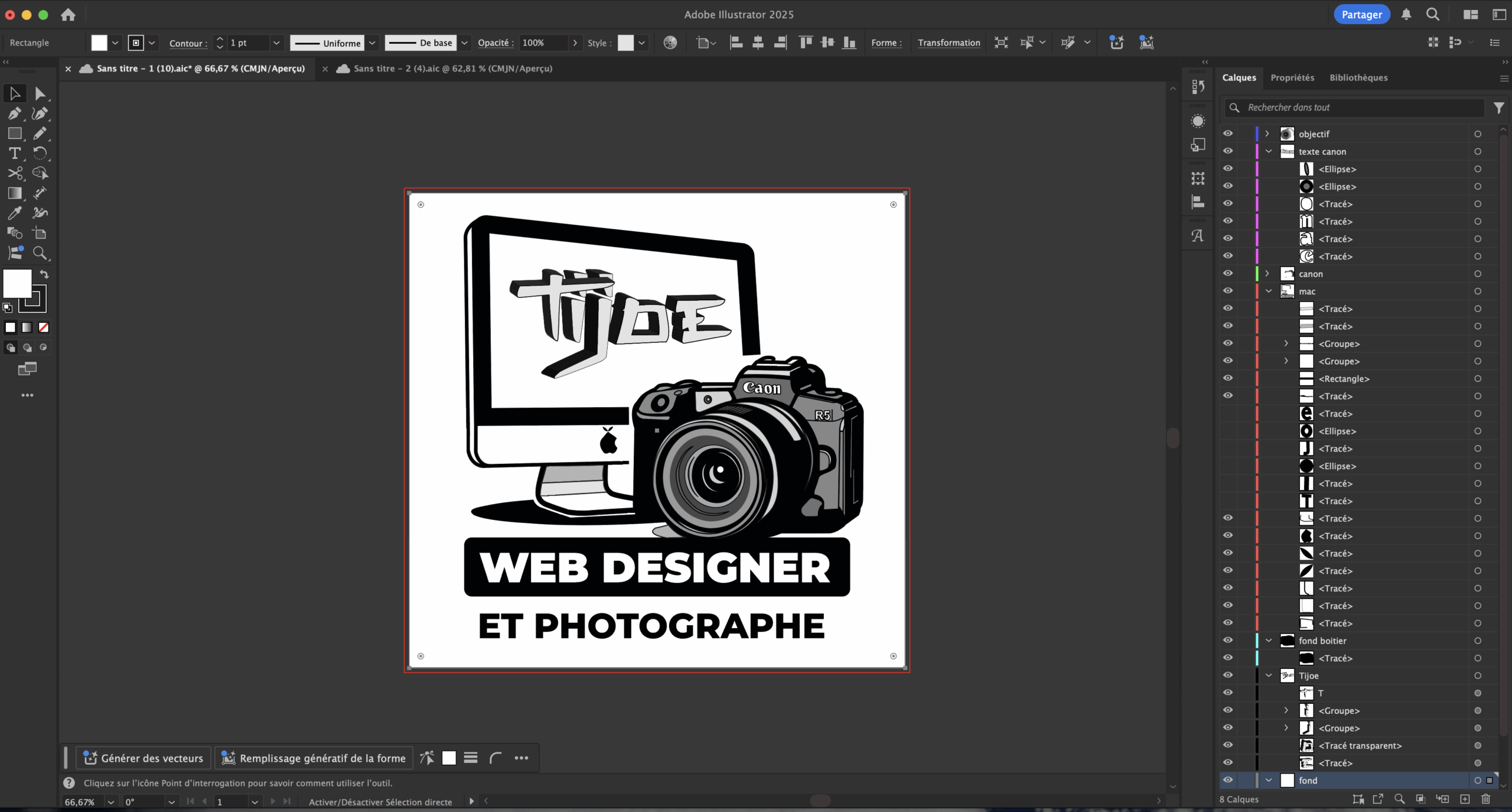Image resolution: width=1512 pixels, height=812 pixels.
Task: Select the Rotate tool
Action: coord(40,154)
